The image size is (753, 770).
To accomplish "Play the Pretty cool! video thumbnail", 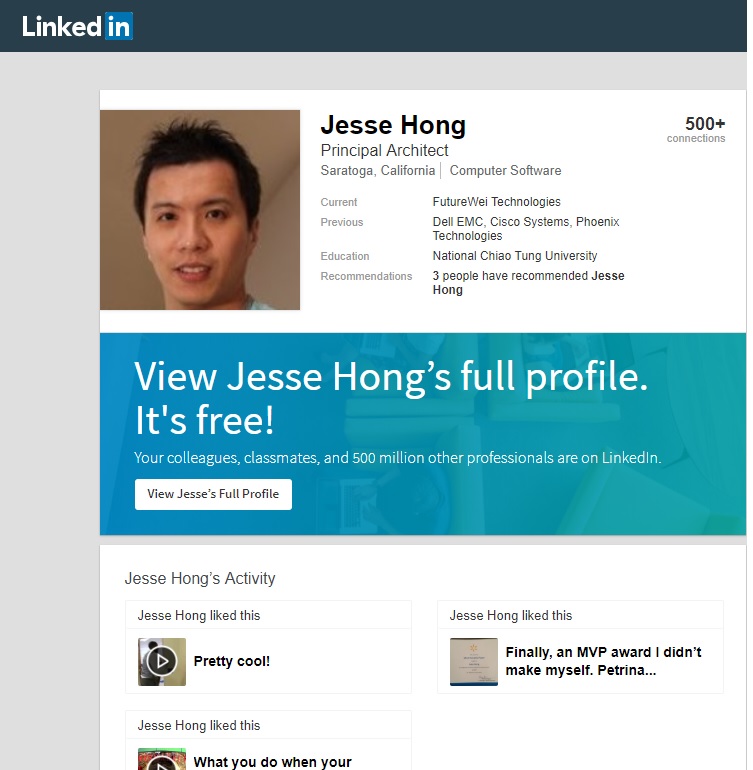I will point(162,661).
